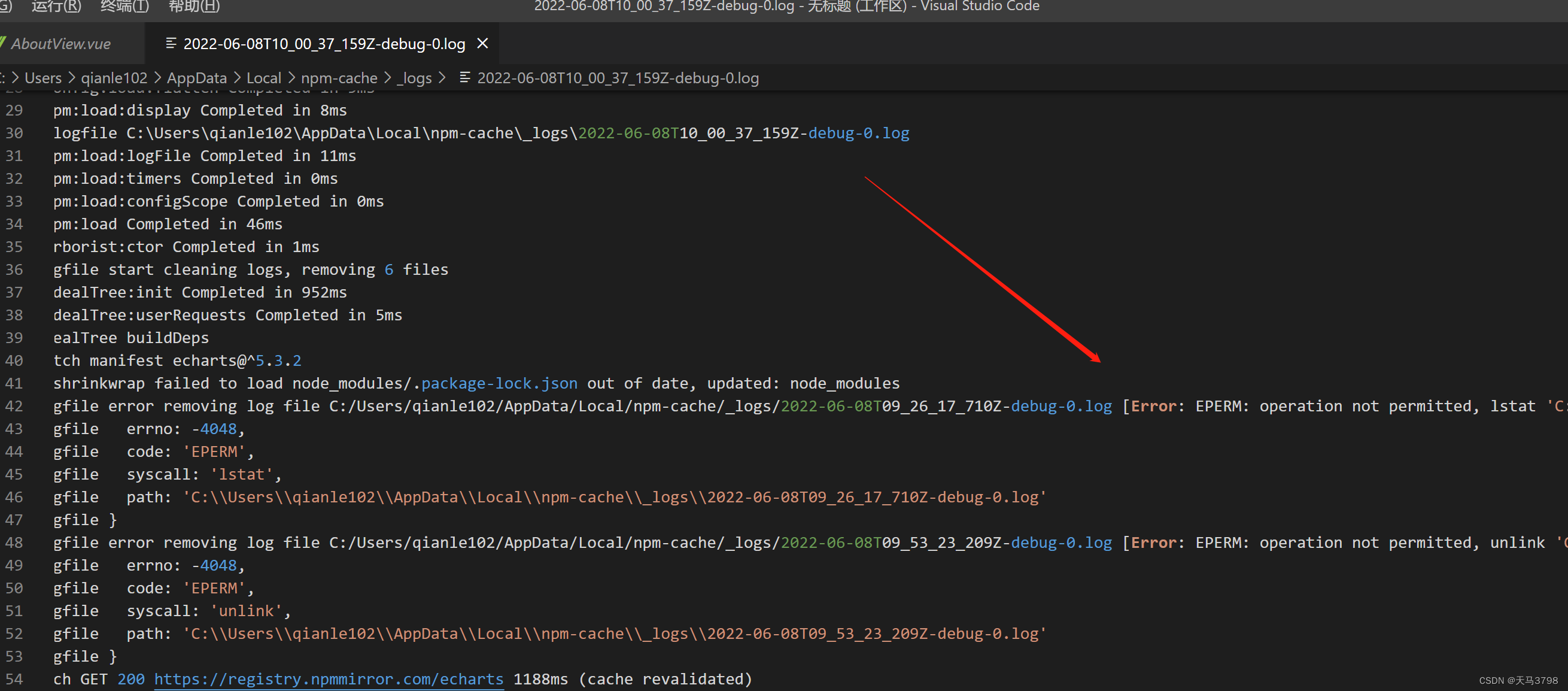The height and width of the screenshot is (691, 1568).
Task: Select the 2022-06-08T10_00_37_159Z-debug-0.log tab
Action: [x=324, y=44]
